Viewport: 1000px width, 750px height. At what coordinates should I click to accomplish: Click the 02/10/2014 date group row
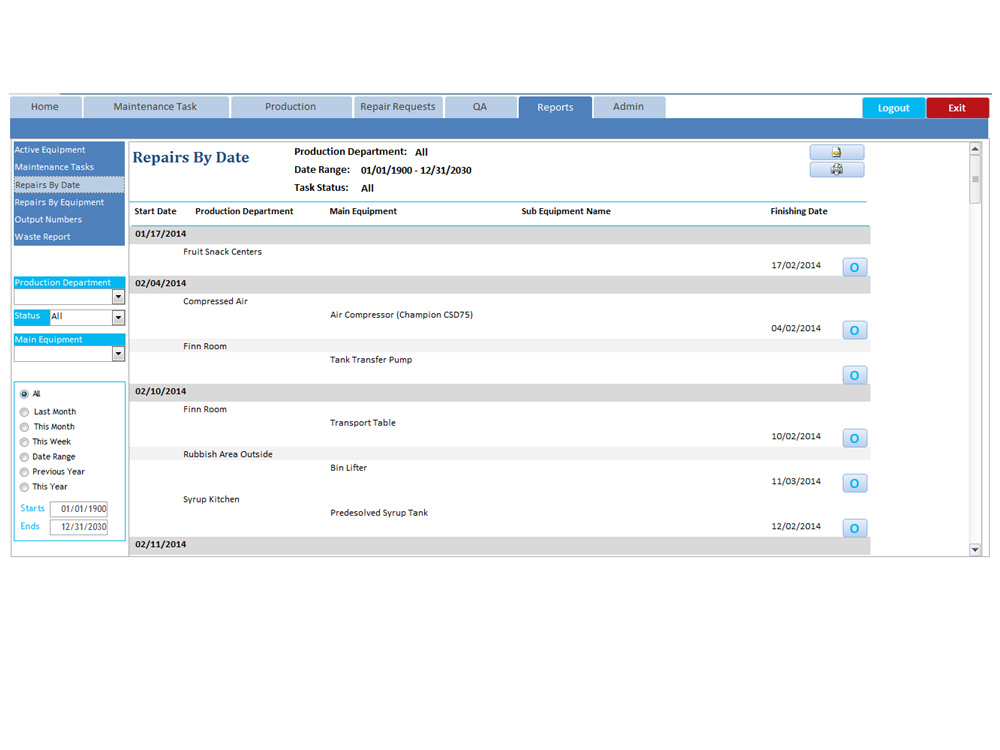pos(500,392)
